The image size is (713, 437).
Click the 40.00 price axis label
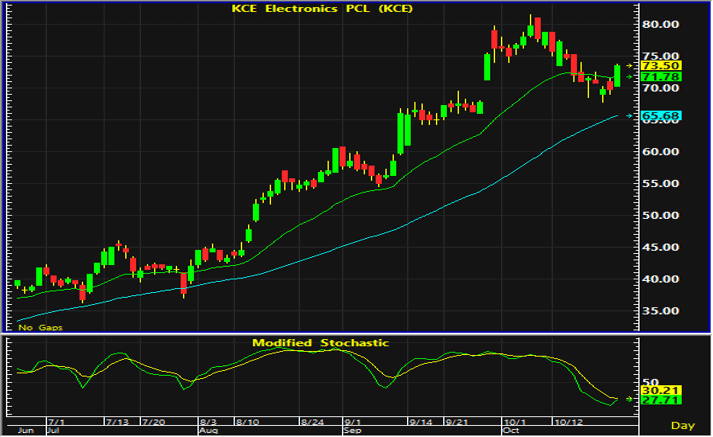coord(660,279)
